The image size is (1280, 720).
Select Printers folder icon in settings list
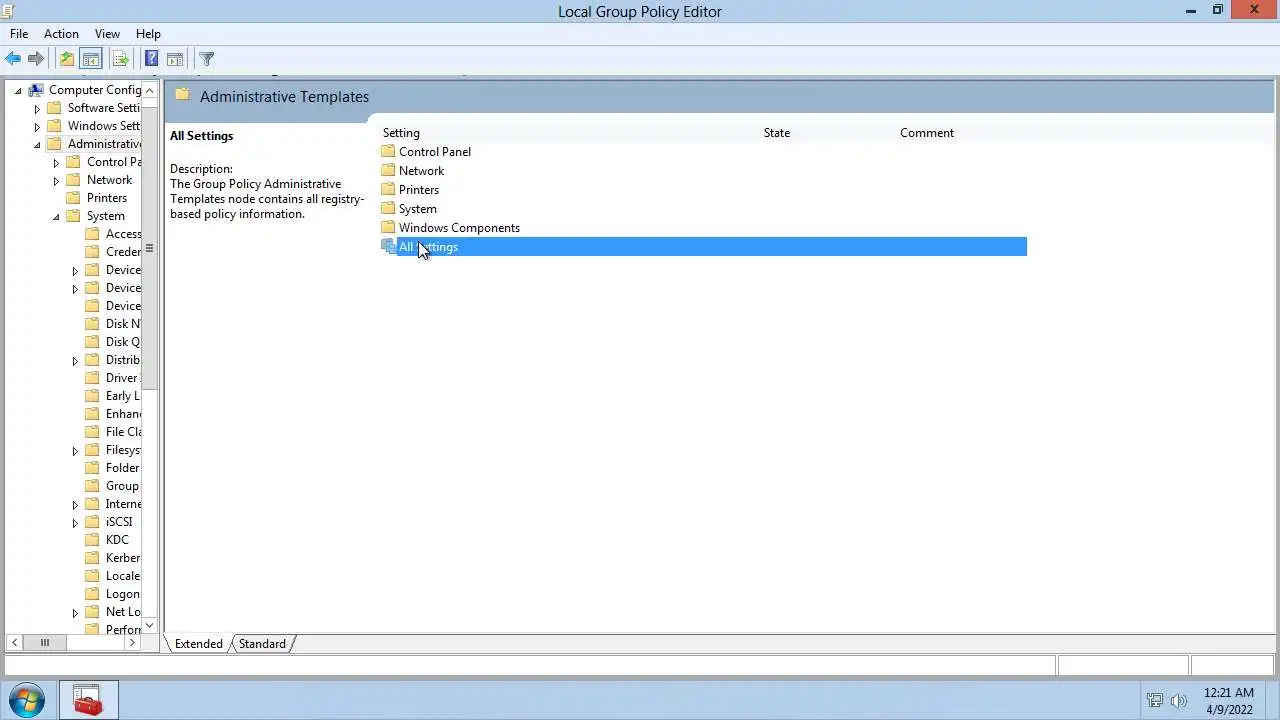click(x=389, y=189)
